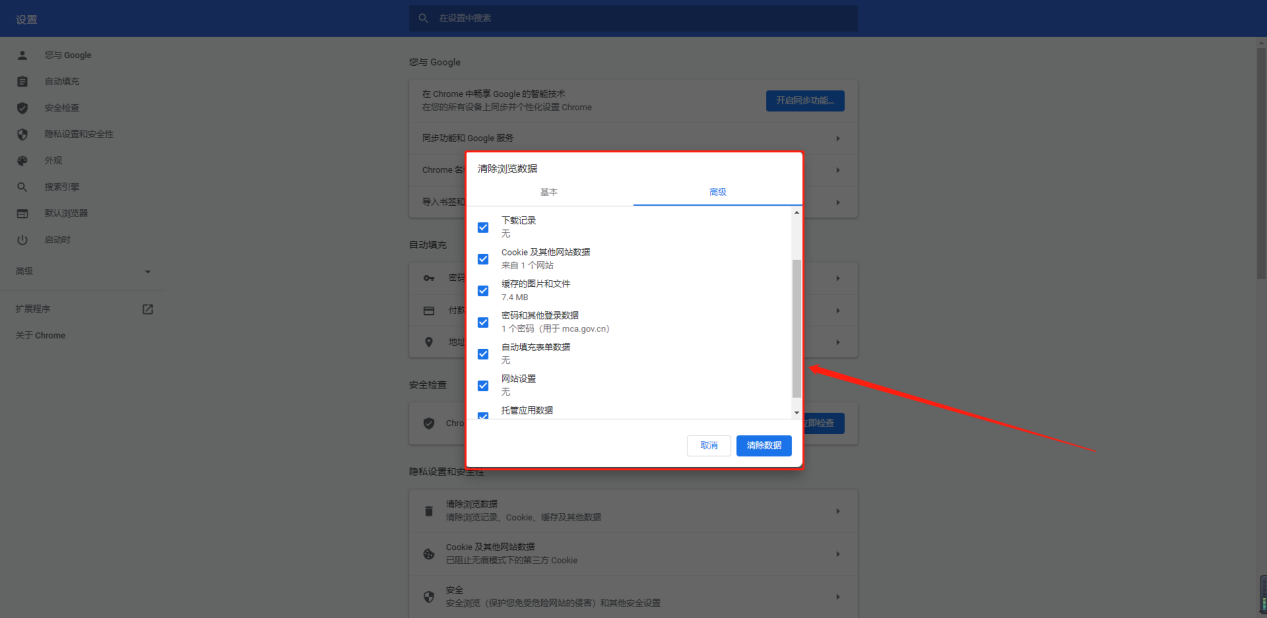This screenshot has height=618, width=1267.
Task: Click the 设置 title in header
Action: pos(26,19)
